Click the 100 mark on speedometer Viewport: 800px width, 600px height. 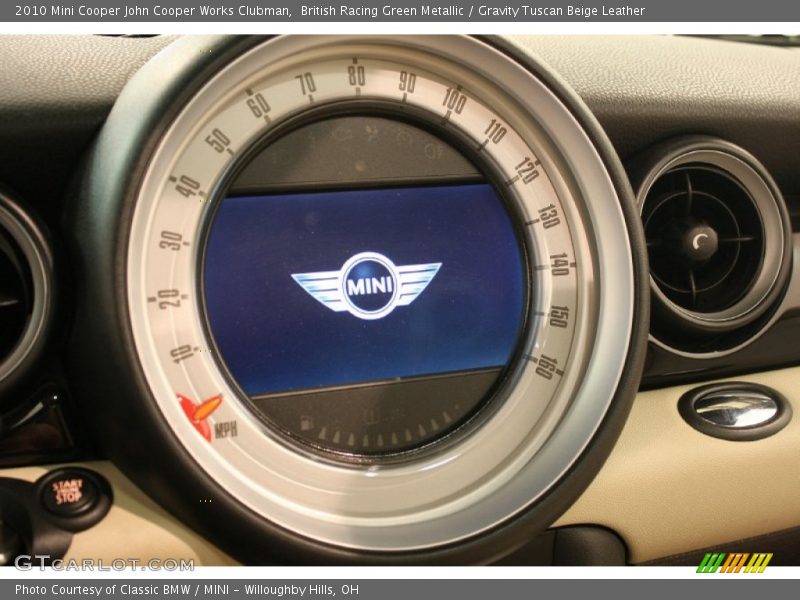(x=454, y=100)
